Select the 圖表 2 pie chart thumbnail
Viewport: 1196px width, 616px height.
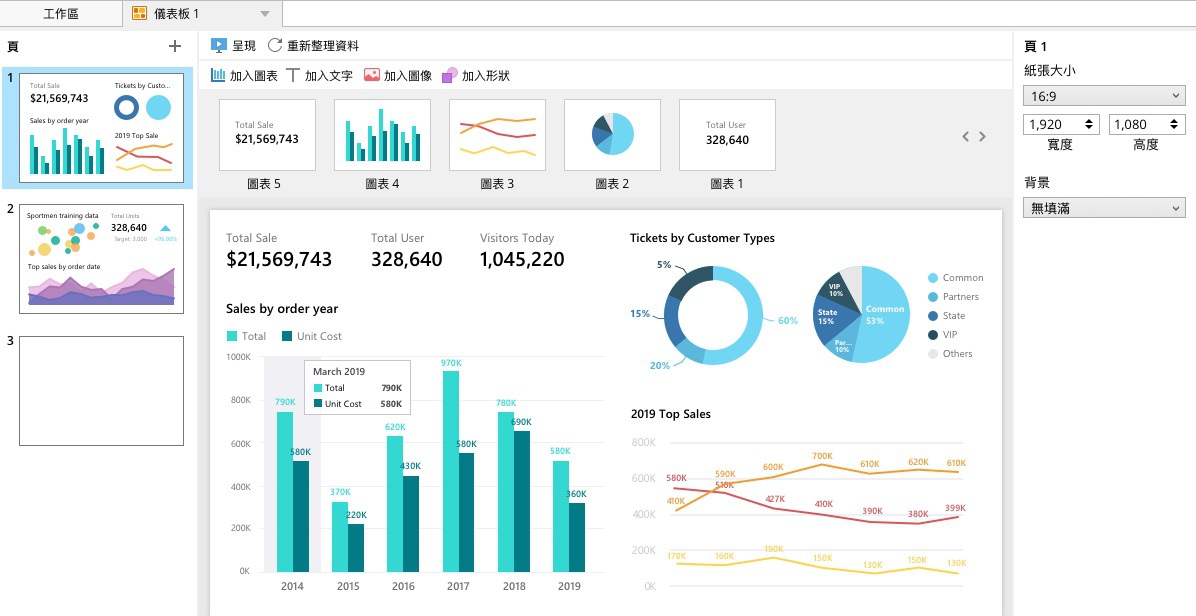(x=612, y=134)
